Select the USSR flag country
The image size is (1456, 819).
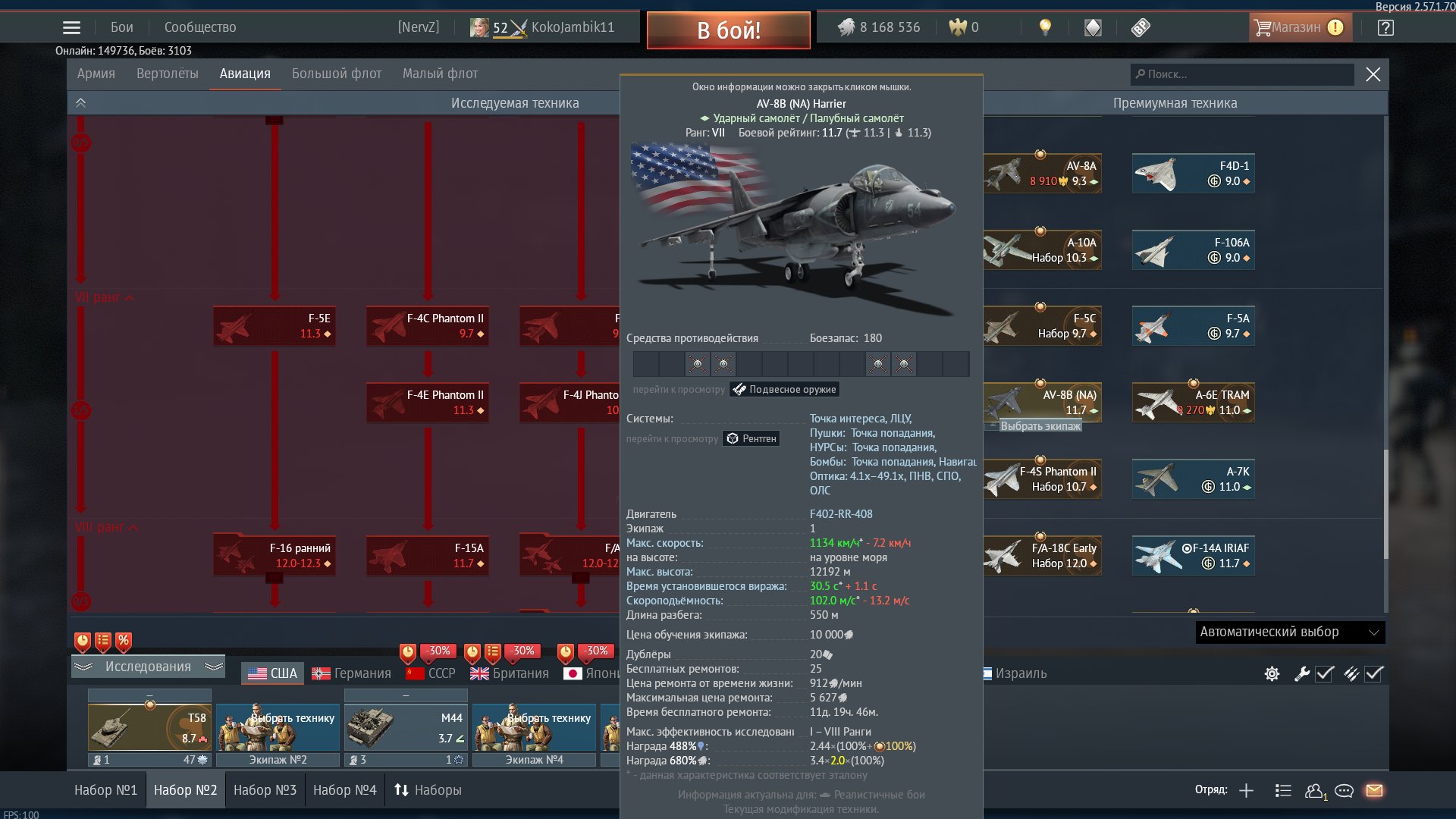(x=431, y=673)
